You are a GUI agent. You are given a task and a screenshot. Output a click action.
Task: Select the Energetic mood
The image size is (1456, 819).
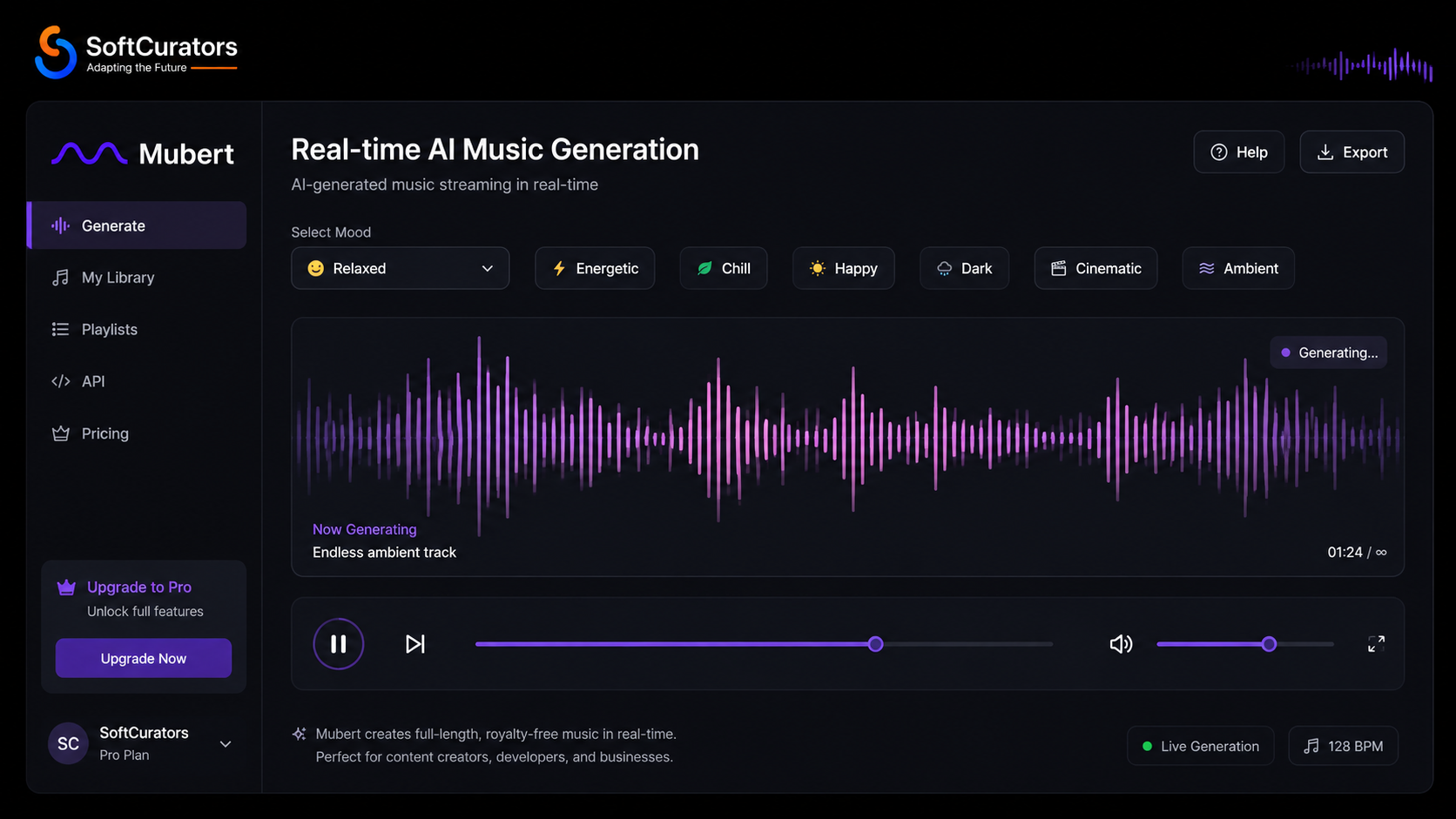point(595,268)
